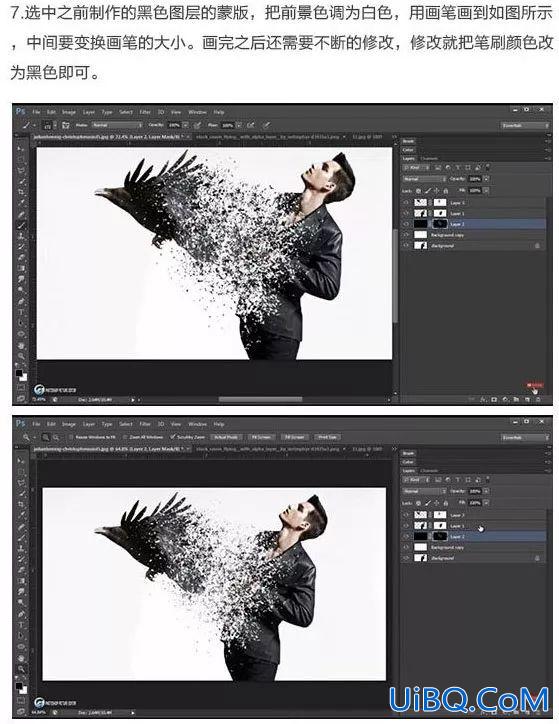This screenshot has width=559, height=724.
Task: Click the foreground color swatch in upper toolbox
Action: click(x=19, y=373)
